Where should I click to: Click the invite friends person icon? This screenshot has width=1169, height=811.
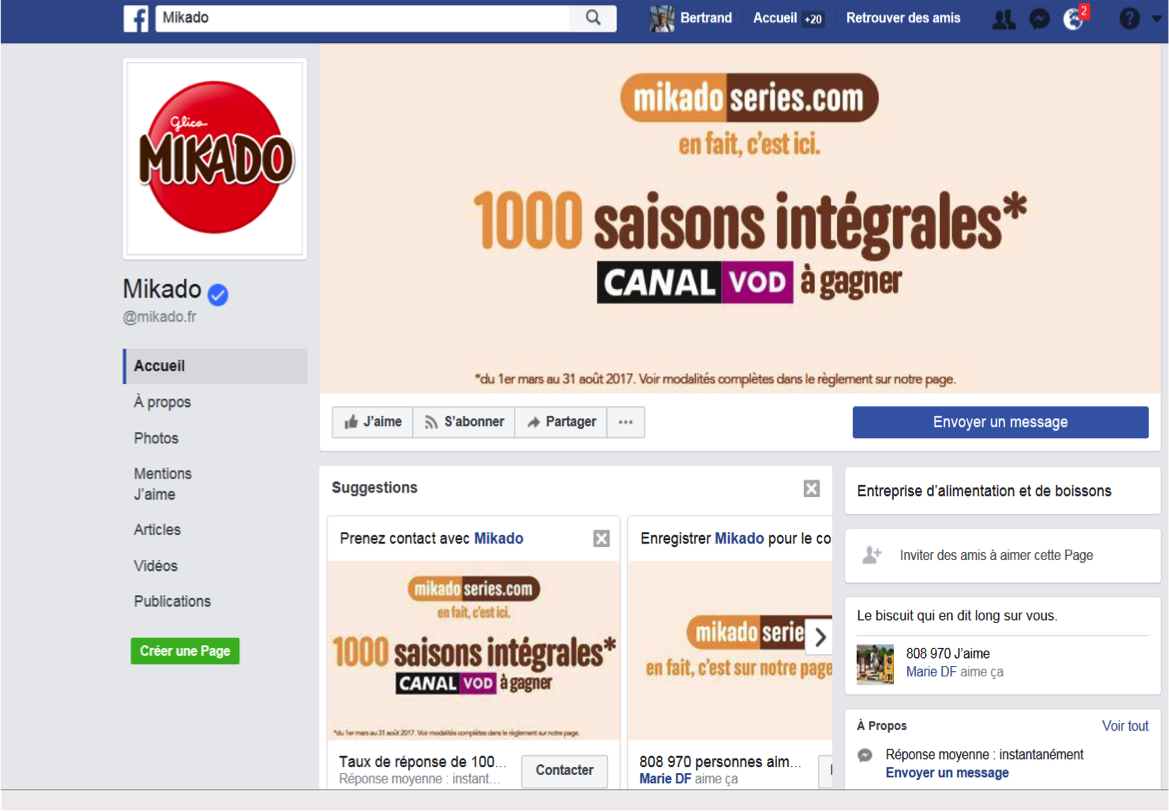coord(872,555)
